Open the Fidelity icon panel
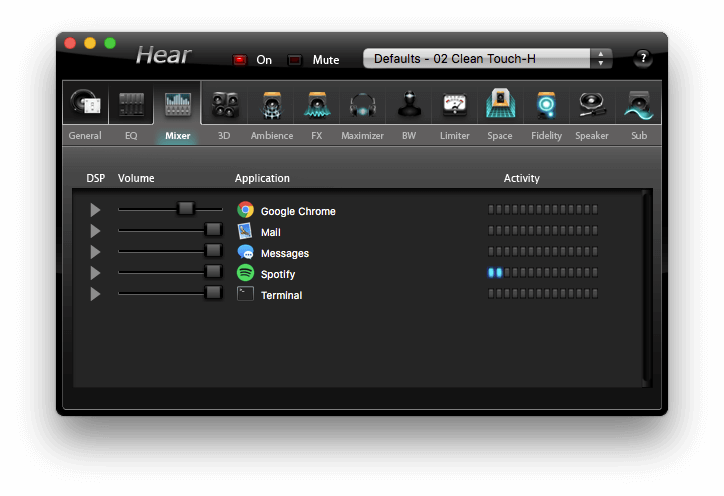This screenshot has height=496, width=724. 546,105
